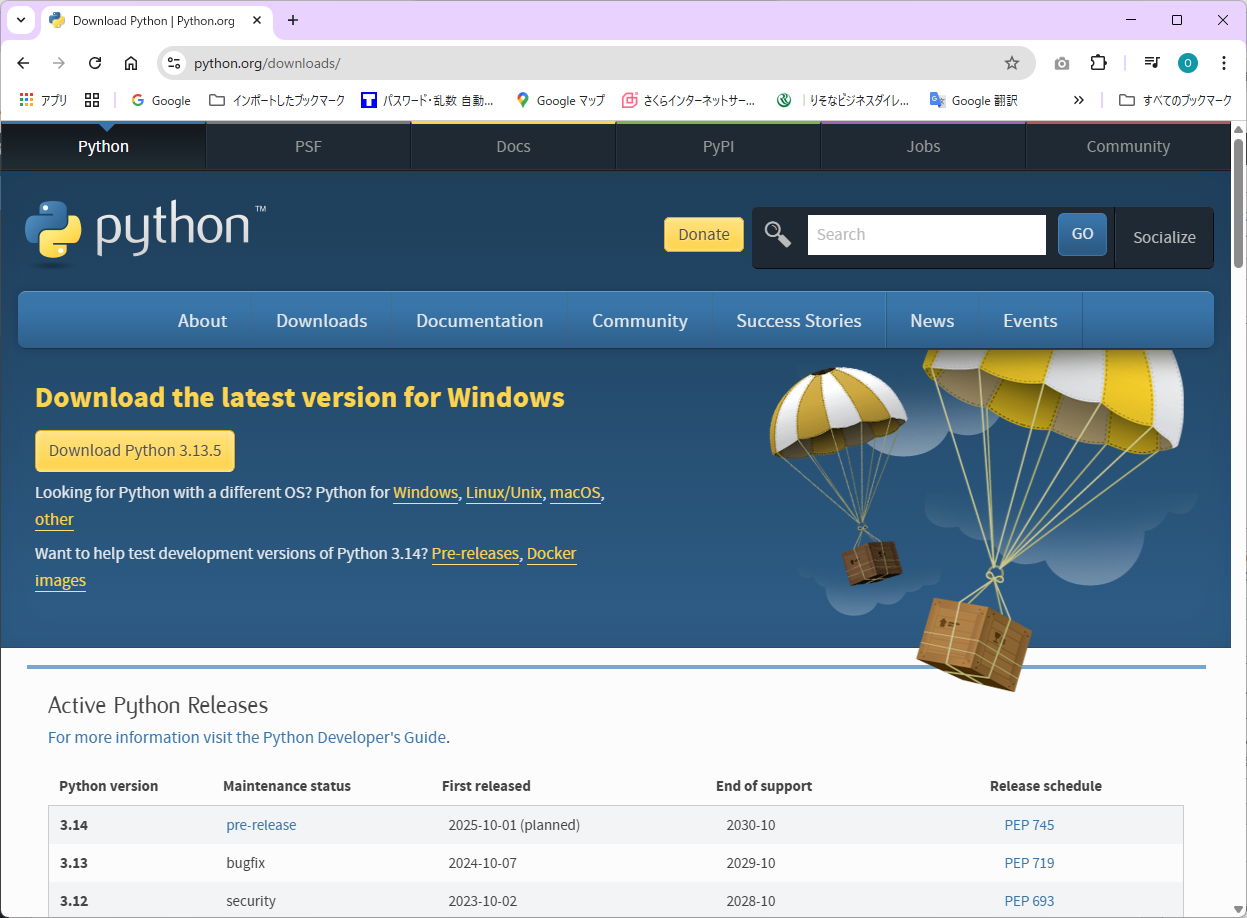Click the home icon in toolbar

click(131, 63)
